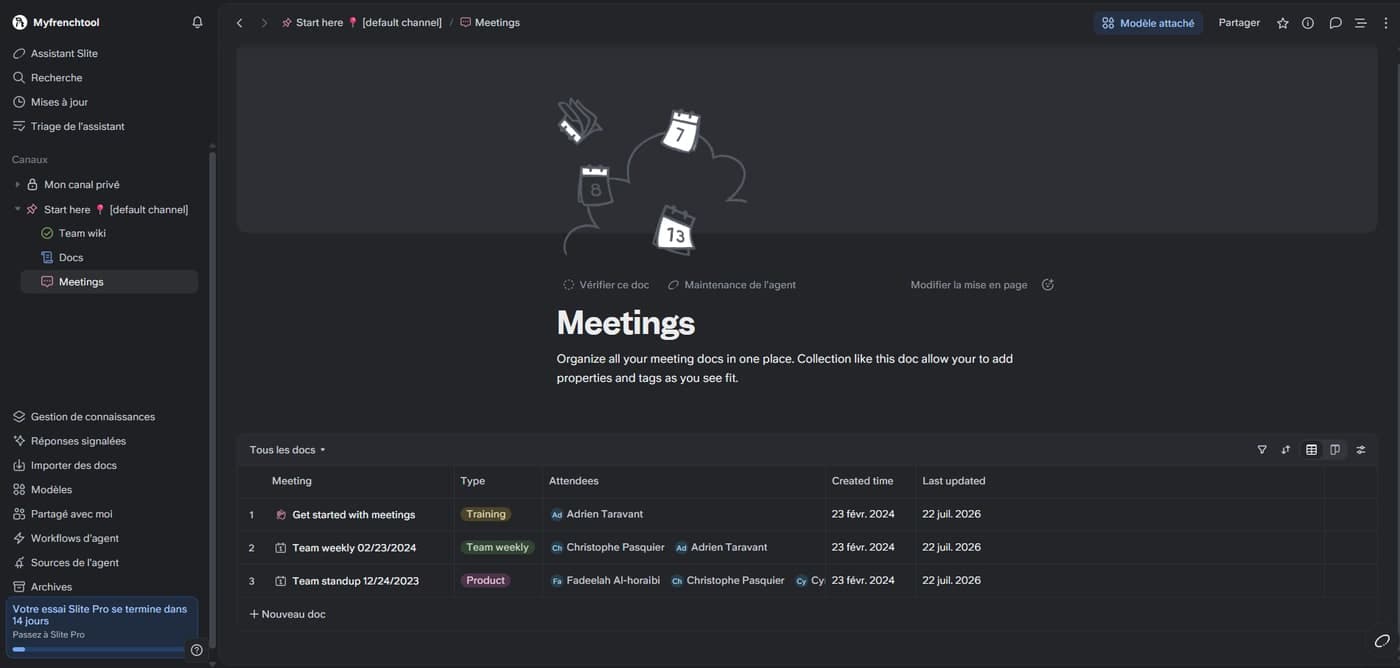Image resolution: width=1400 pixels, height=668 pixels.
Task: Open the notifications bell icon
Action: tap(197, 22)
